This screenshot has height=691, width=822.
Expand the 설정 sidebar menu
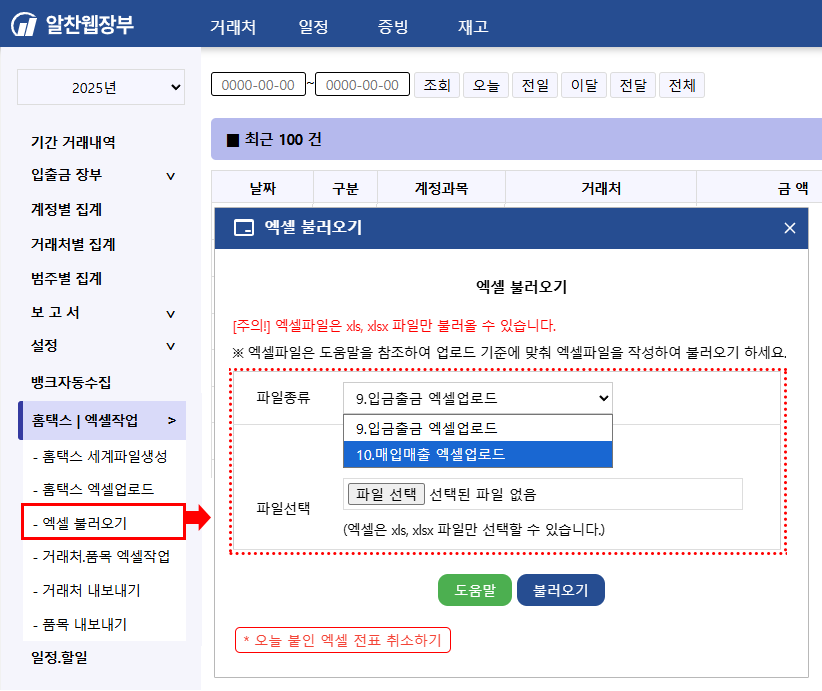pyautogui.click(x=102, y=346)
